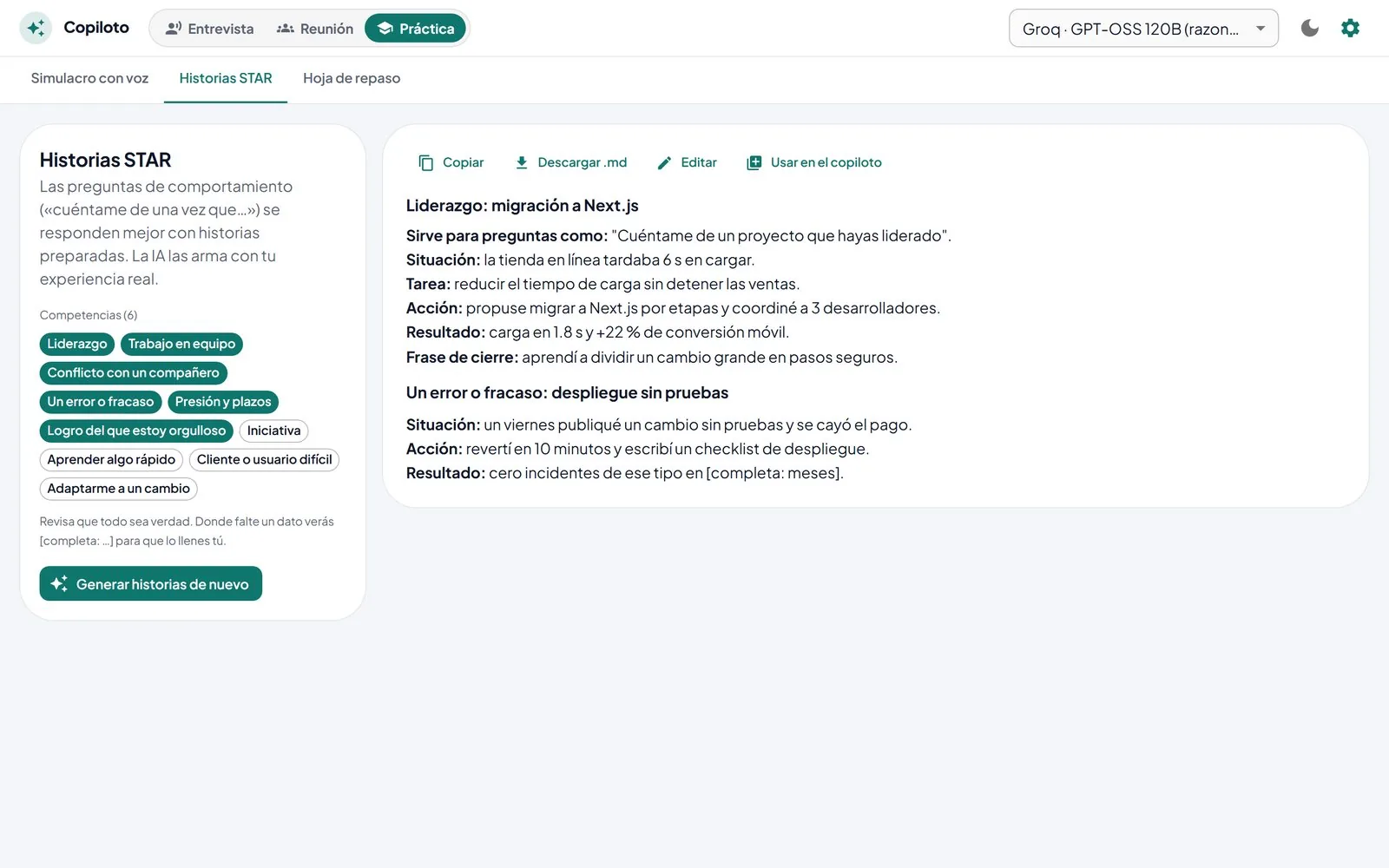This screenshot has height=868, width=1389.
Task: Enable the Iniciativa competency chip
Action: click(273, 431)
